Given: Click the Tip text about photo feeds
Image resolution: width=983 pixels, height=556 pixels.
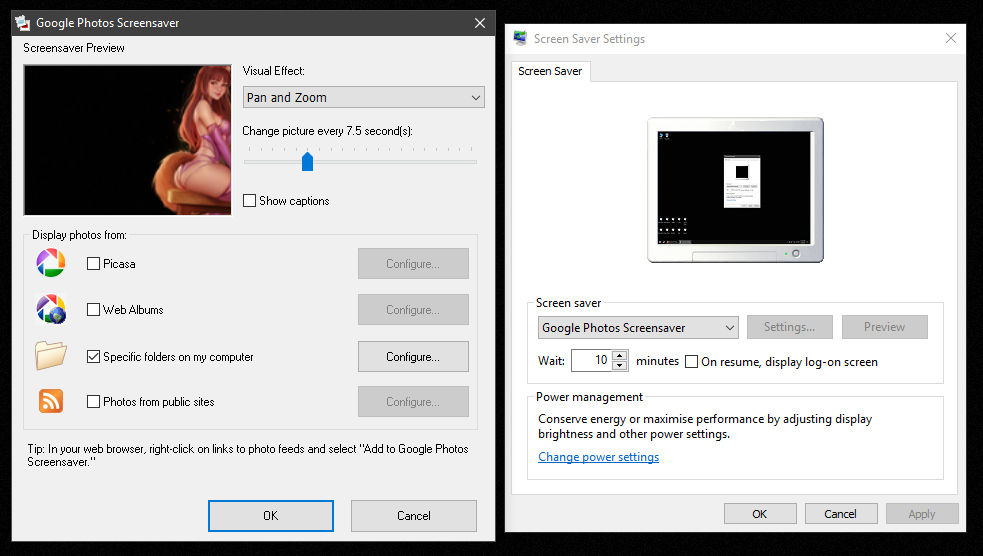Looking at the screenshot, I should pos(248,456).
